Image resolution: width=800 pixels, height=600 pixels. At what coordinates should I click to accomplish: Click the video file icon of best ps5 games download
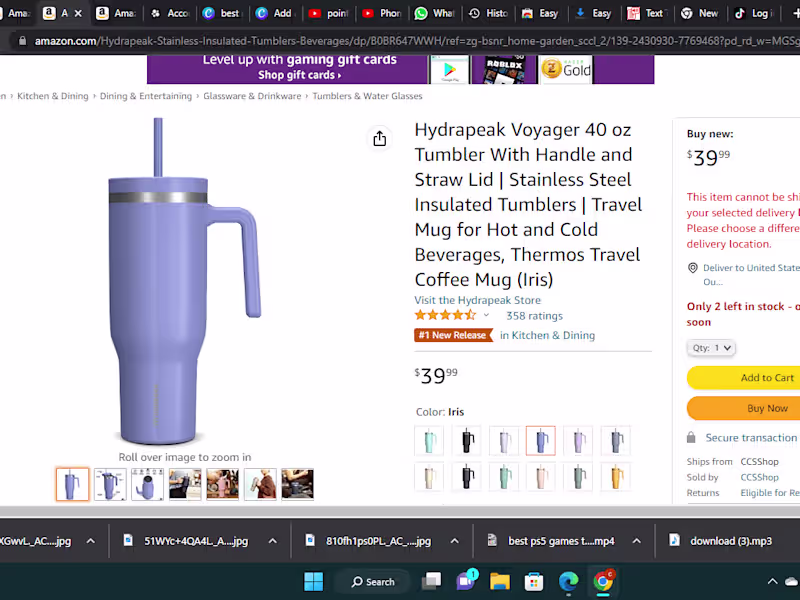492,540
